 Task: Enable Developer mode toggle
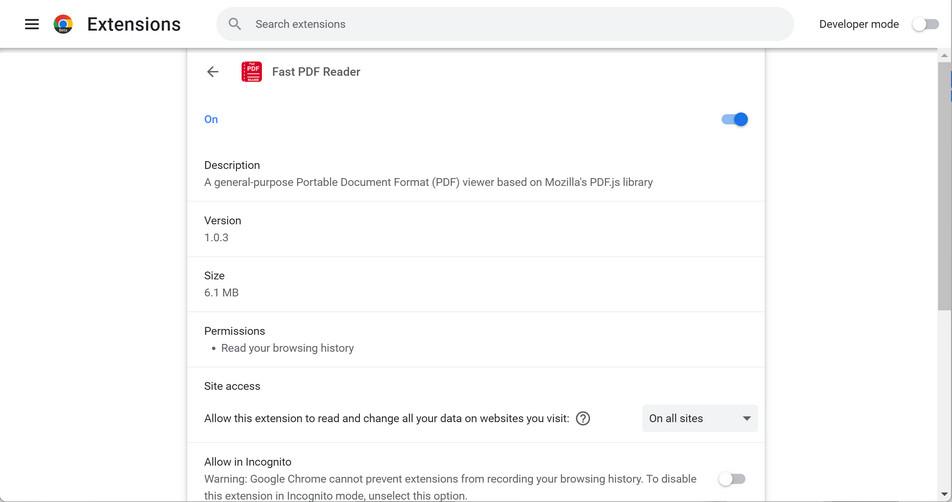coord(925,24)
